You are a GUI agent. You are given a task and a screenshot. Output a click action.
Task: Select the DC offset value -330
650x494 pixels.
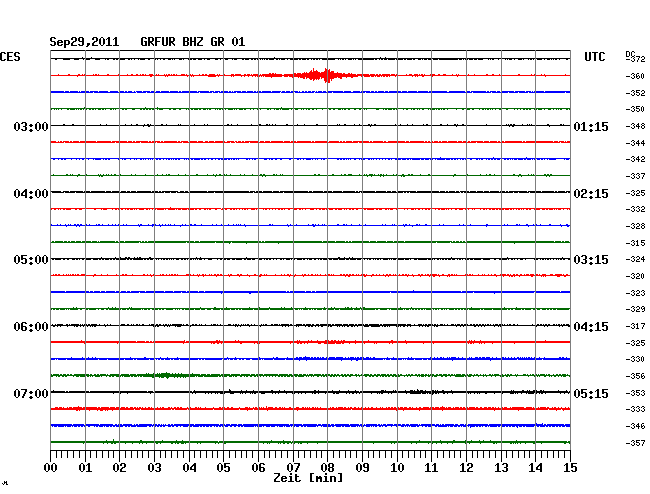click(635, 359)
